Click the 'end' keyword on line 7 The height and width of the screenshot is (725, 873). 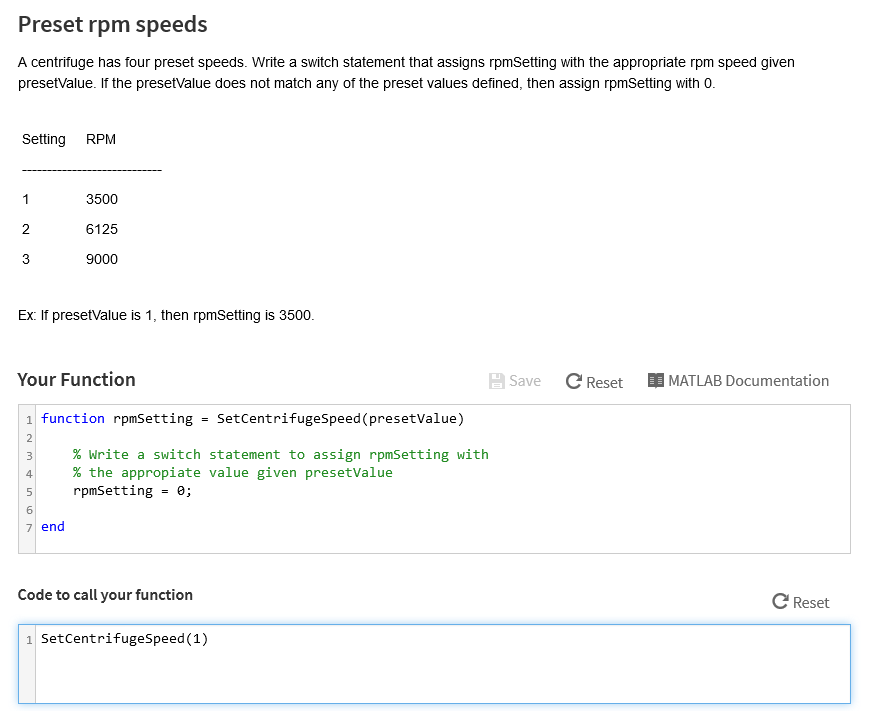(51, 526)
